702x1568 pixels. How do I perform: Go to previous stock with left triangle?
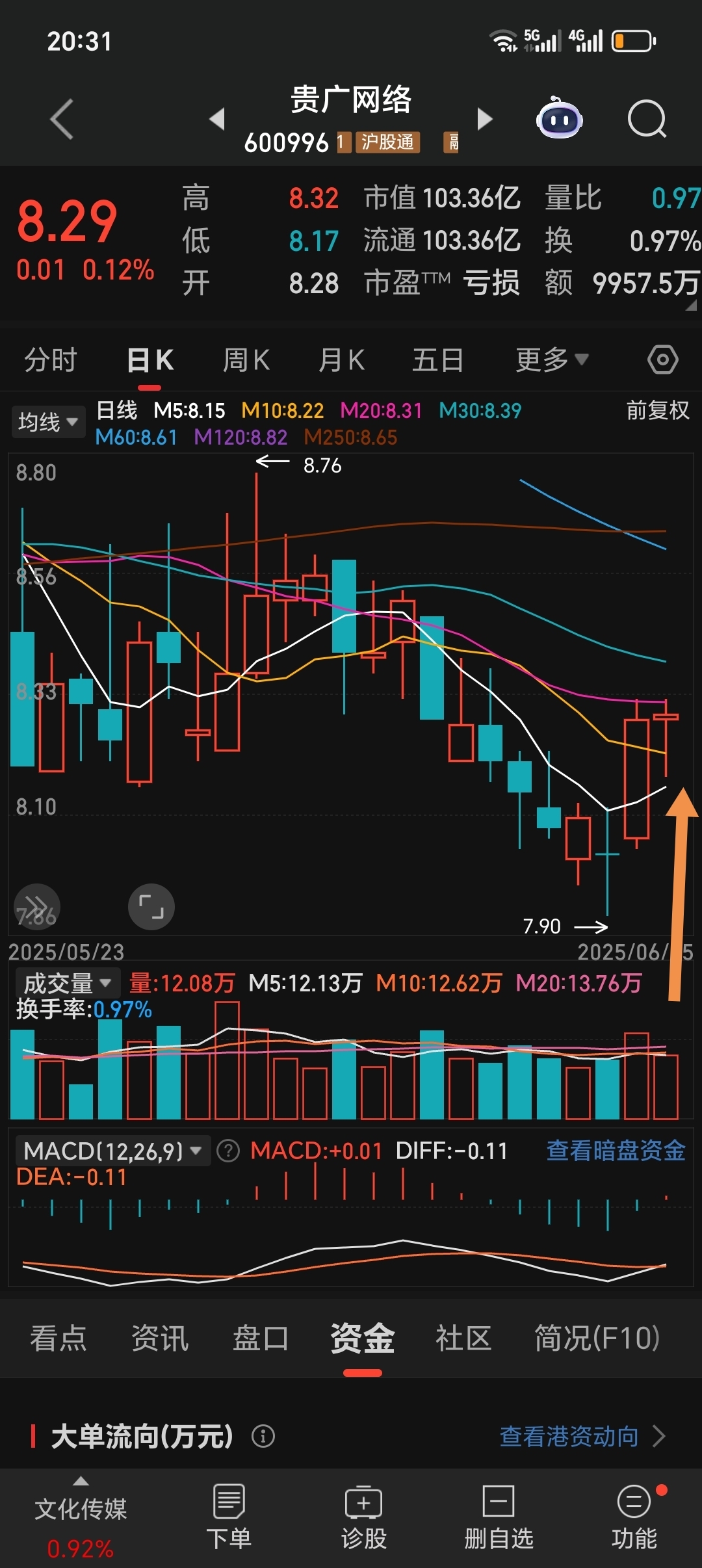point(217,119)
